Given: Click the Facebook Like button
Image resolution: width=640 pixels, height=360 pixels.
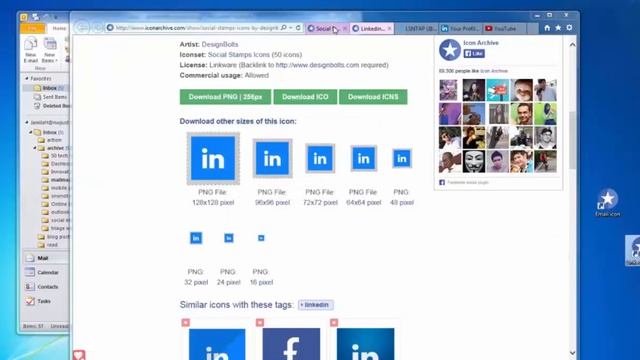Looking at the screenshot, I should (x=474, y=53).
